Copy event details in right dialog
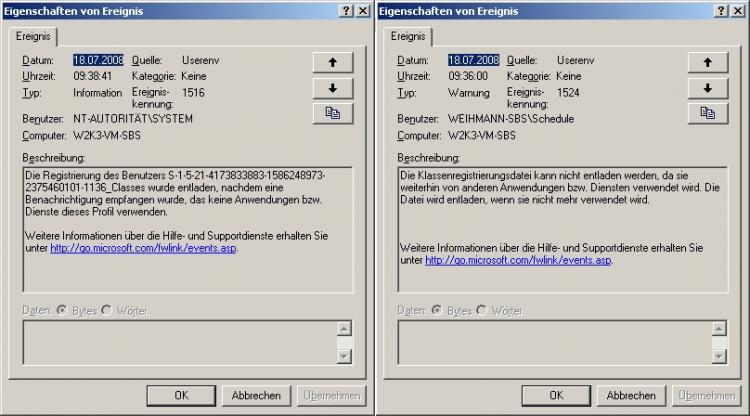The height and width of the screenshot is (416, 750). 708,113
